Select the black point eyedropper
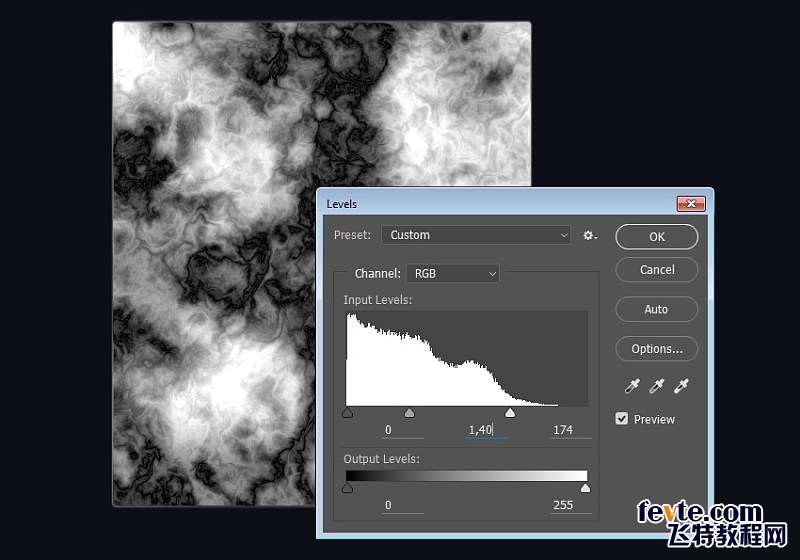Image resolution: width=800 pixels, height=560 pixels. coord(632,386)
